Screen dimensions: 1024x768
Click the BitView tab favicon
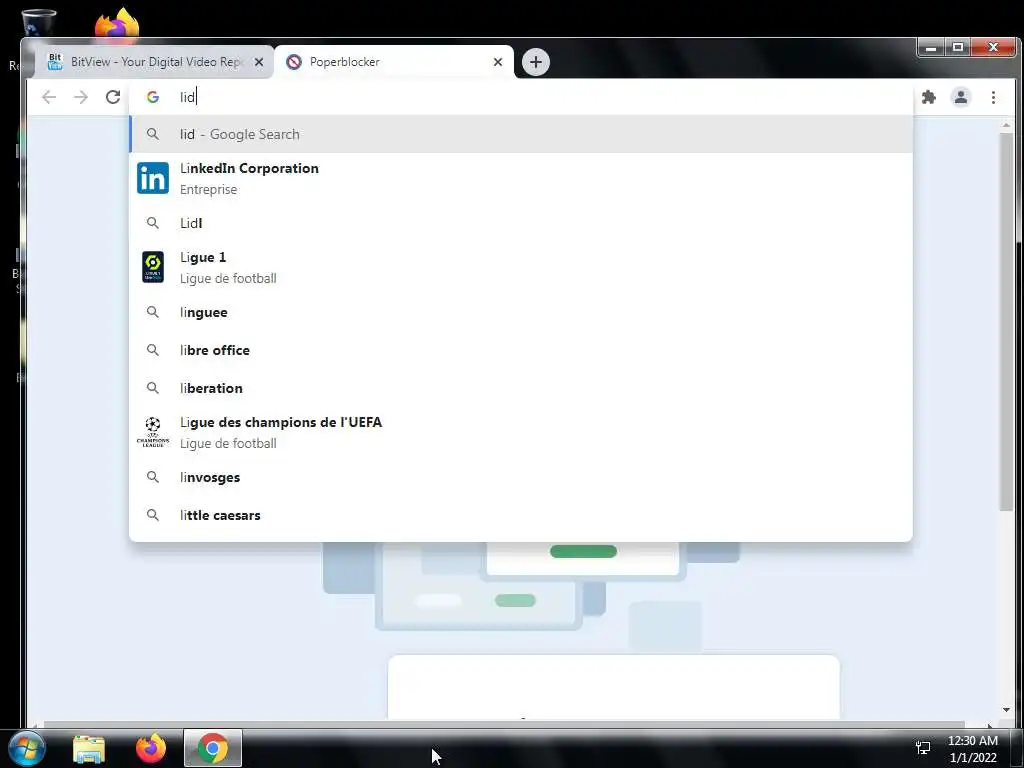pos(55,62)
